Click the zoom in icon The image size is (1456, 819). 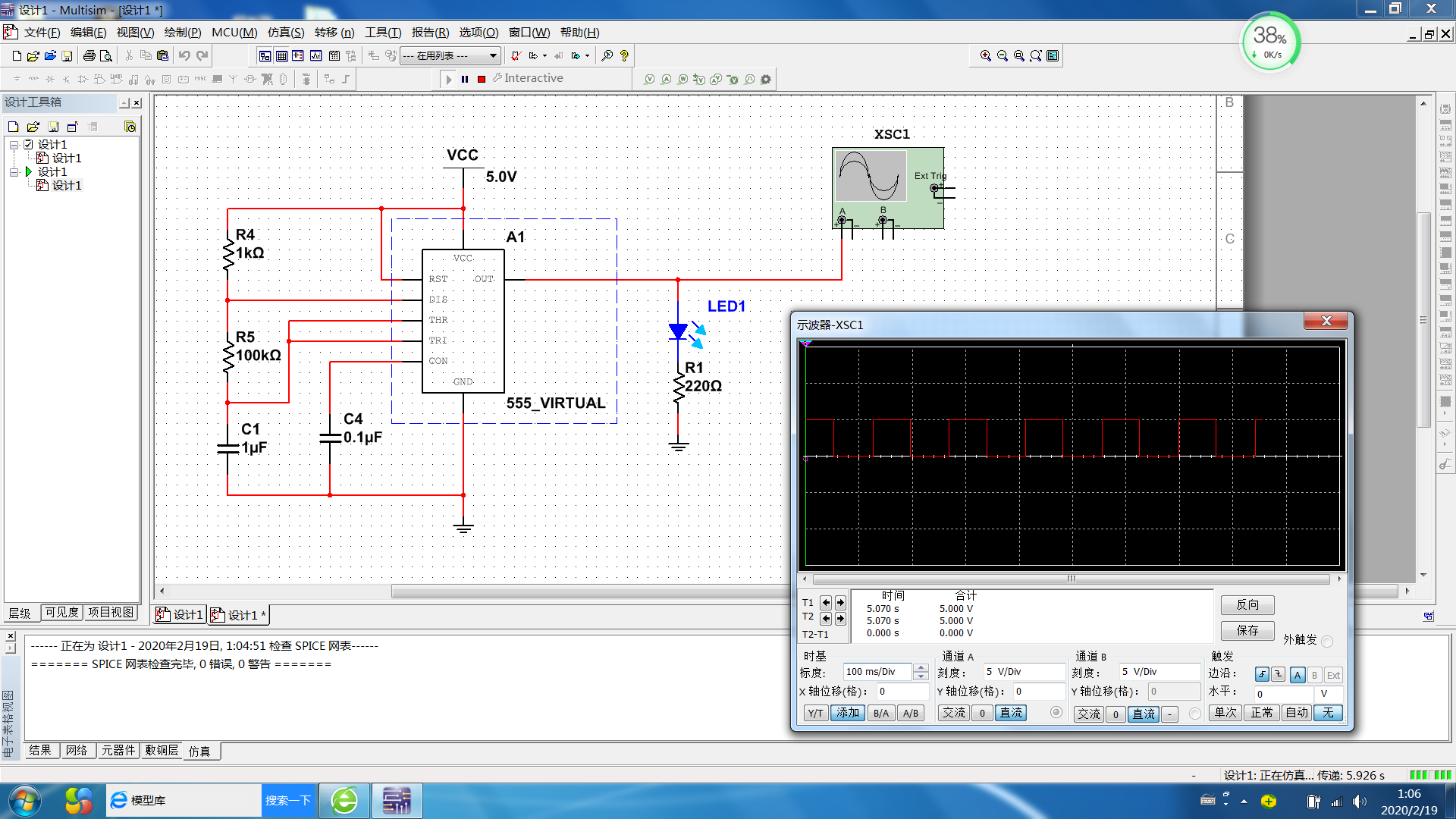(985, 55)
